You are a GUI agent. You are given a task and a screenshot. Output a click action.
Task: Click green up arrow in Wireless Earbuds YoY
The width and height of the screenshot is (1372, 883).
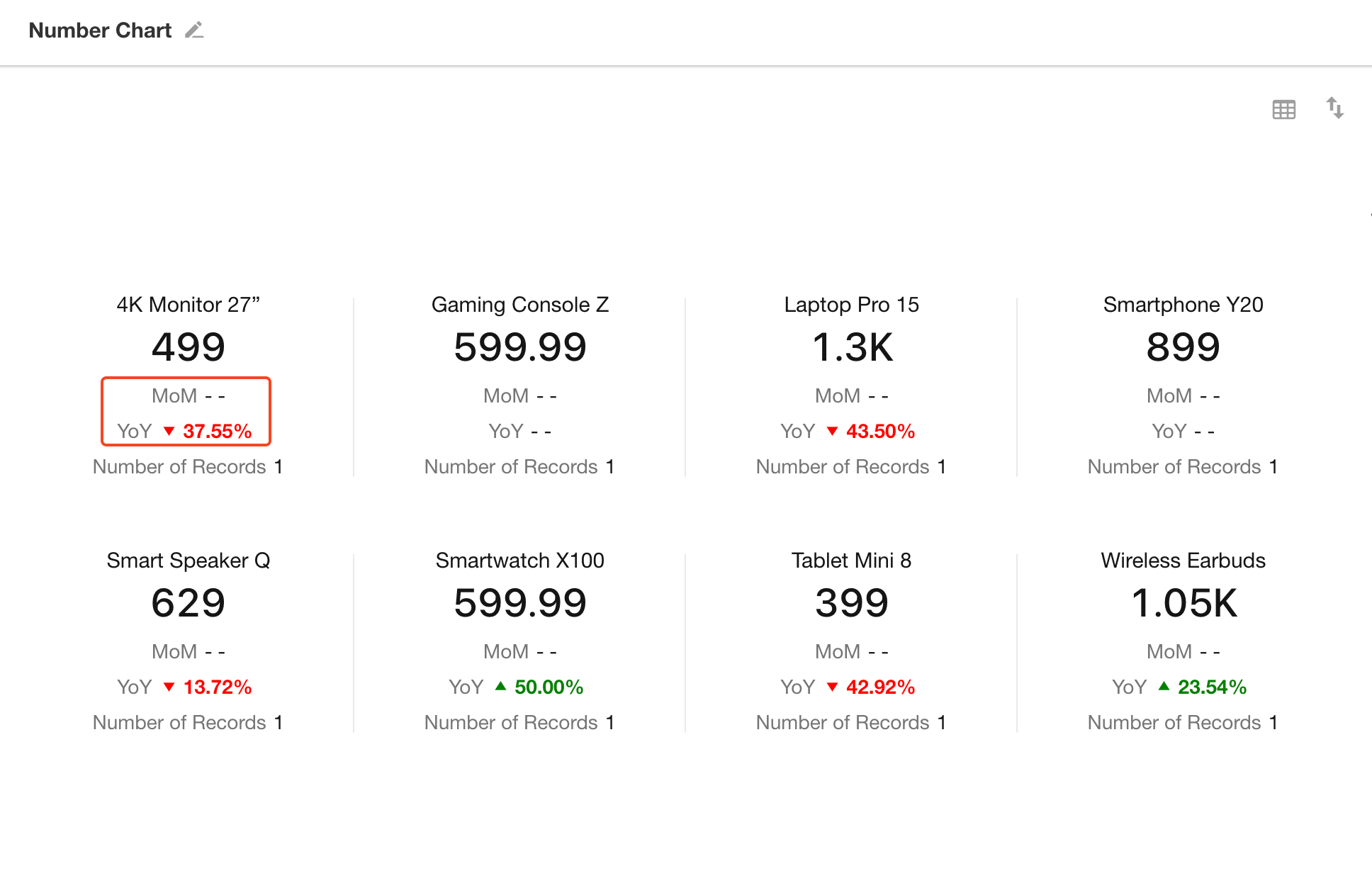(1164, 686)
